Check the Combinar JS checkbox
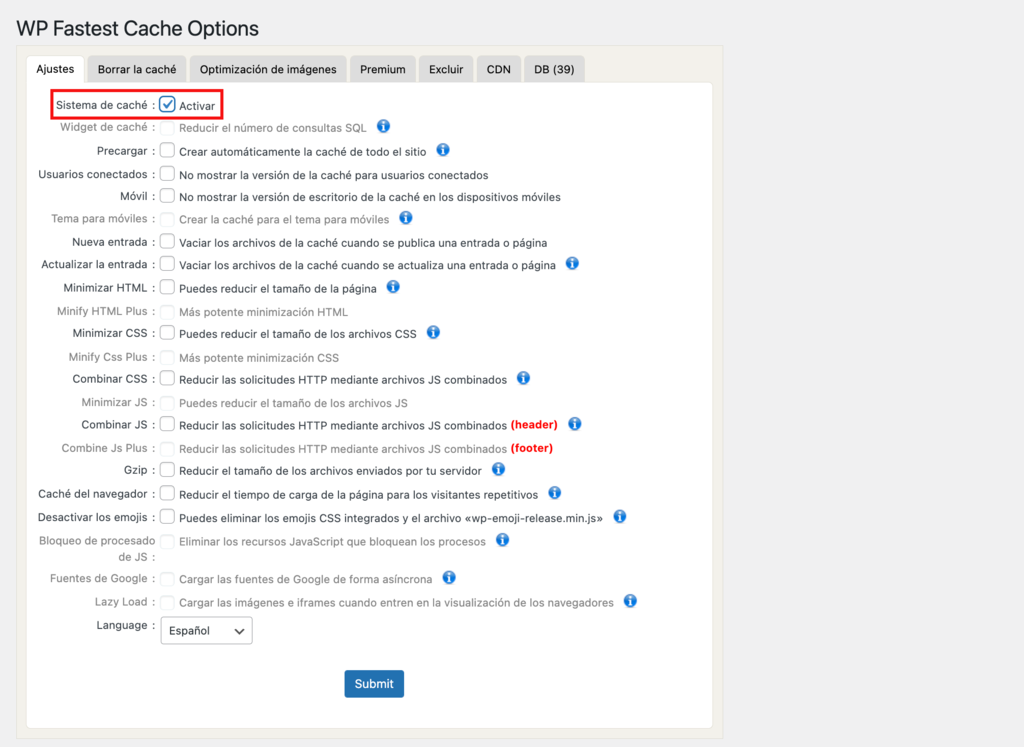Image resolution: width=1024 pixels, height=747 pixels. tap(167, 424)
